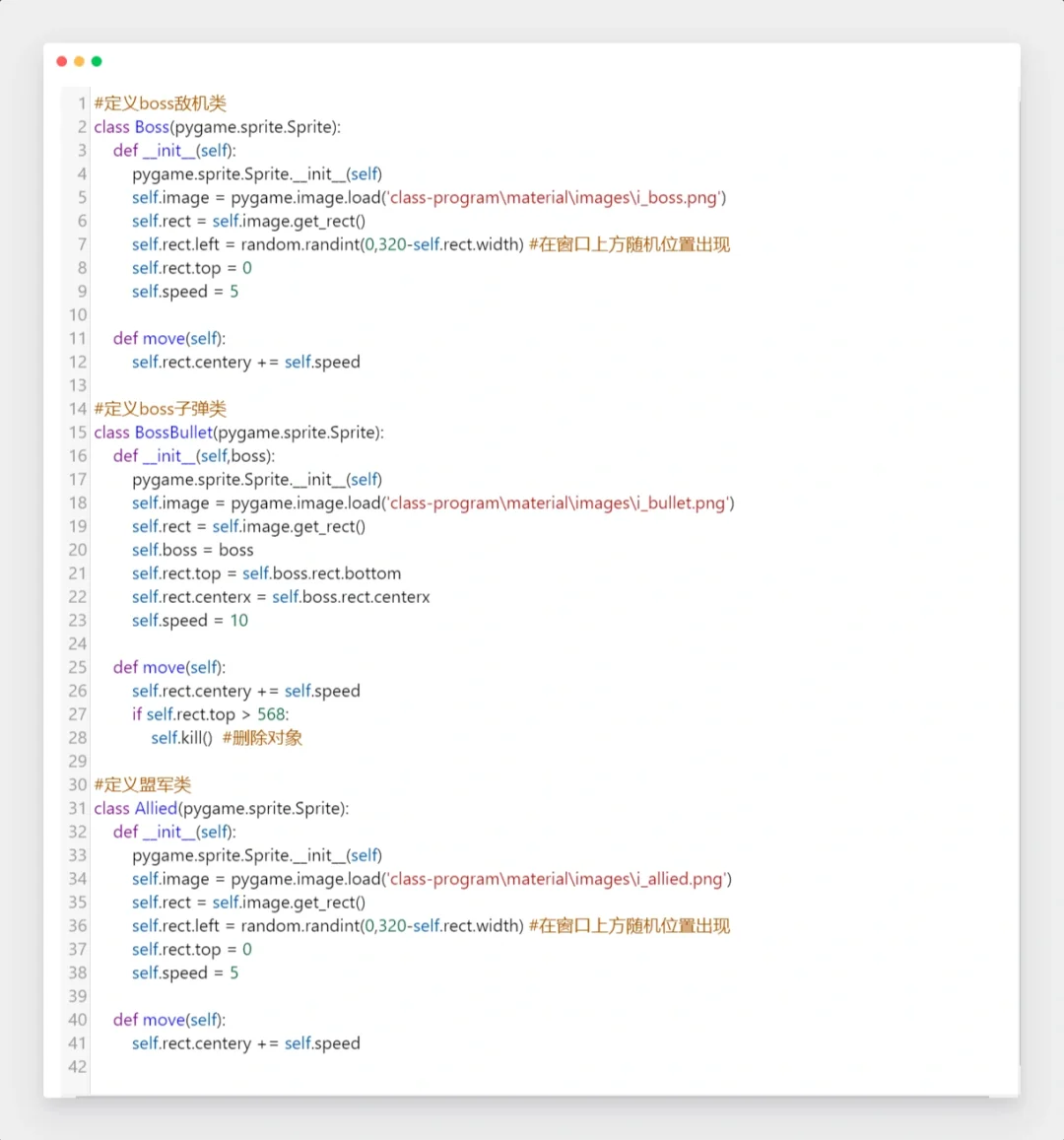Click the red close window dot

(x=62, y=62)
